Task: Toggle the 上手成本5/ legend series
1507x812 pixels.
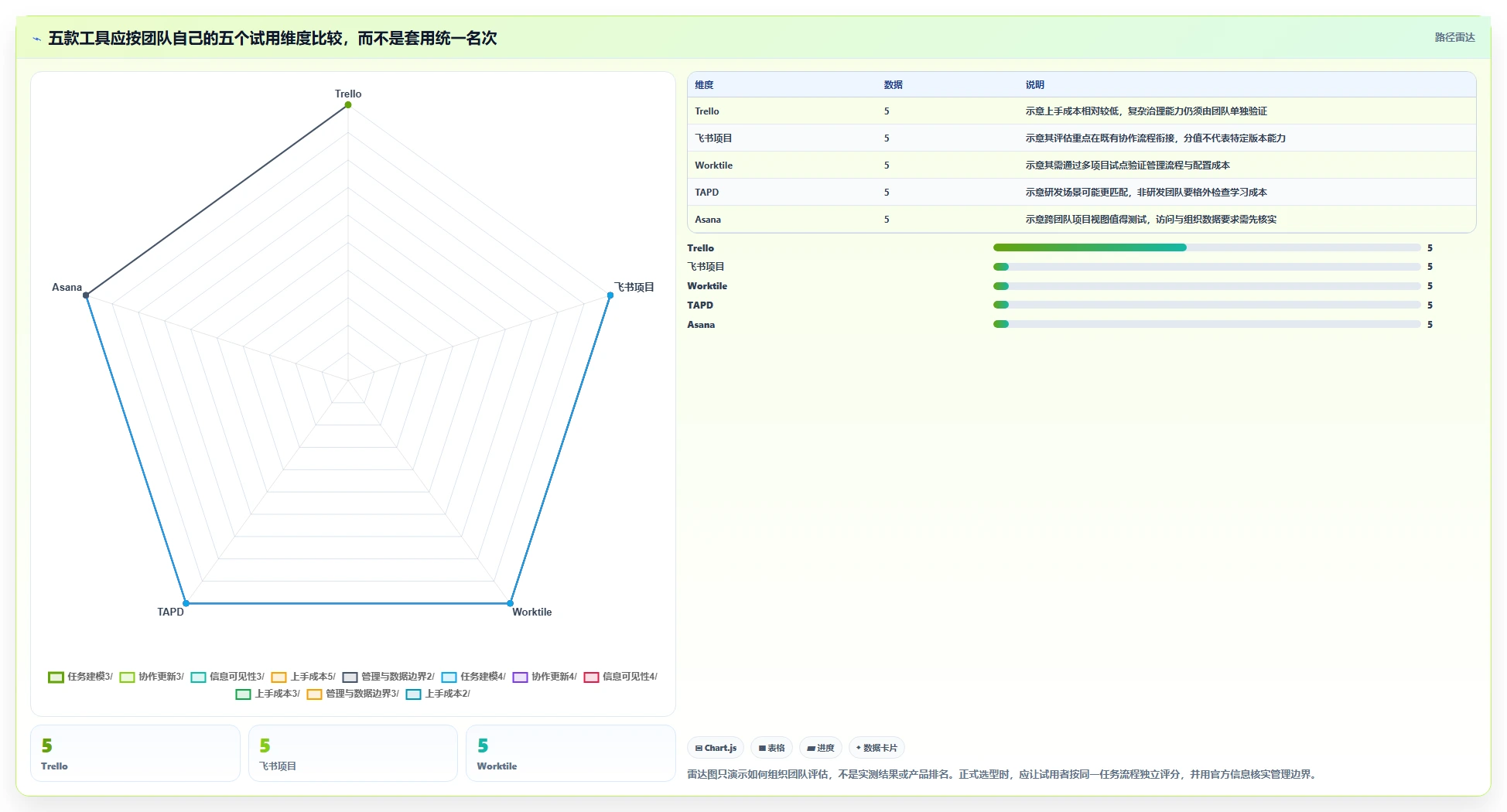Action: [303, 677]
